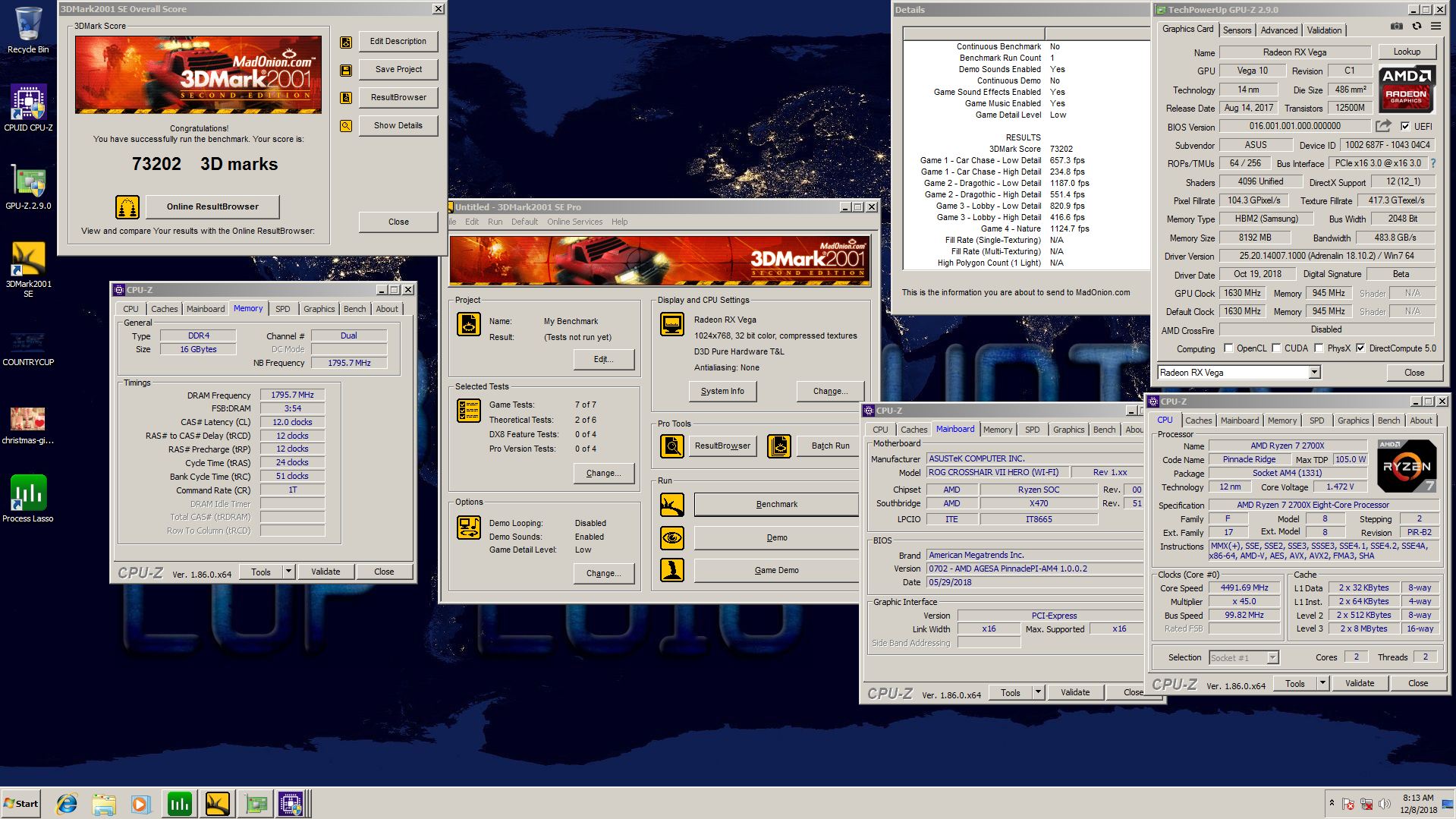Click the Display and CPU Settings monitor icon

[671, 324]
